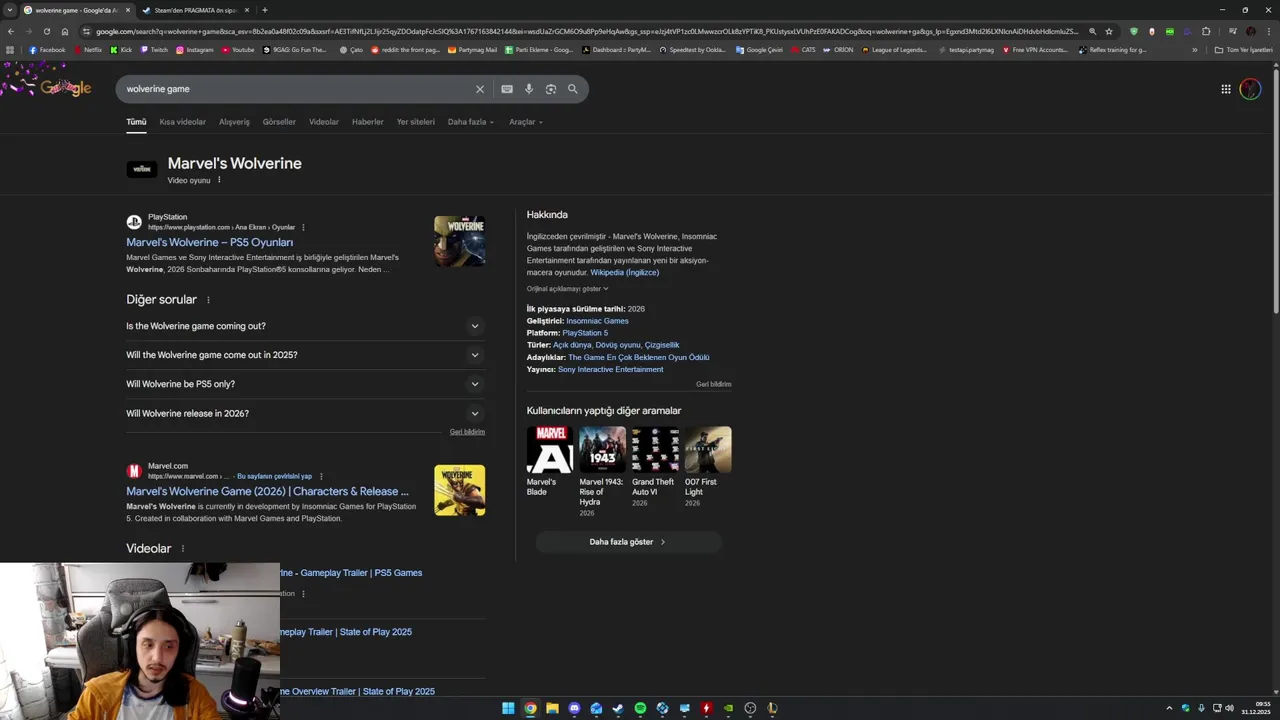Expand "Will the Wolverine game come out in 2025?"
1280x720 pixels.
pos(305,355)
